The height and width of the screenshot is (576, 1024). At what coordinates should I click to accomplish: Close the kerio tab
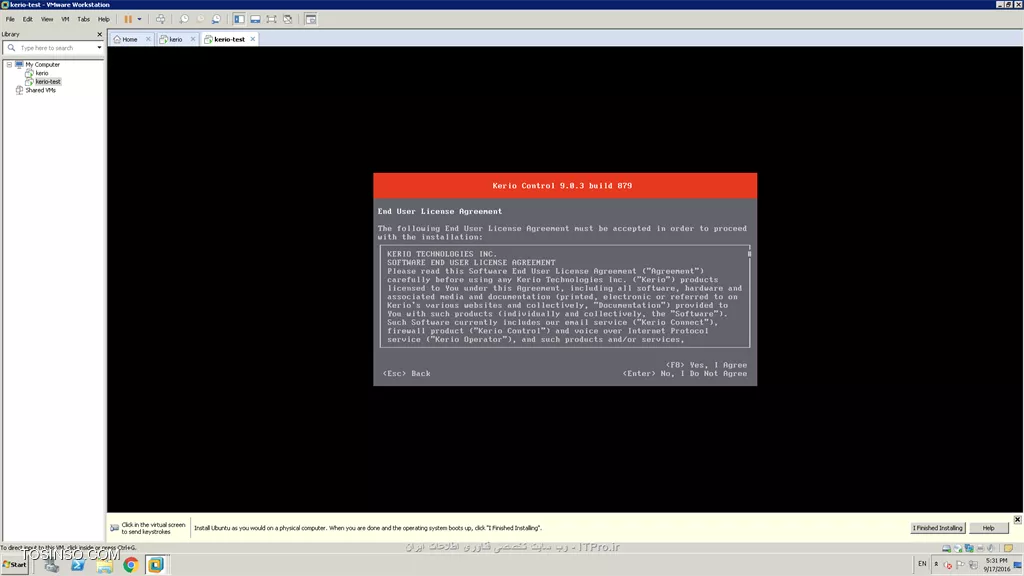[x=193, y=39]
